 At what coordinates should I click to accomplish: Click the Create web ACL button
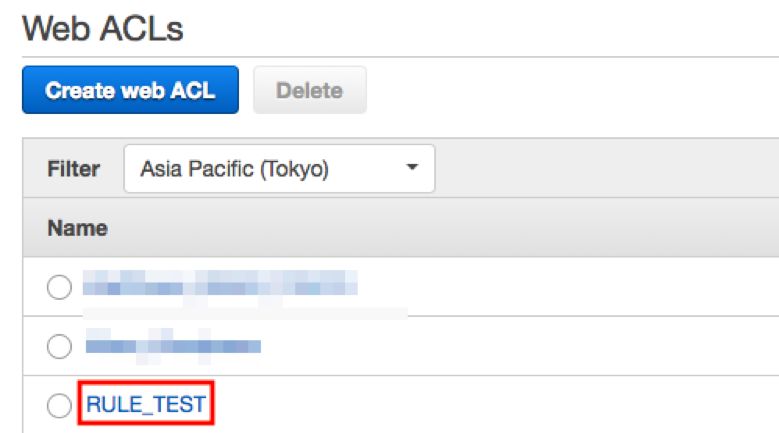pyautogui.click(x=130, y=90)
